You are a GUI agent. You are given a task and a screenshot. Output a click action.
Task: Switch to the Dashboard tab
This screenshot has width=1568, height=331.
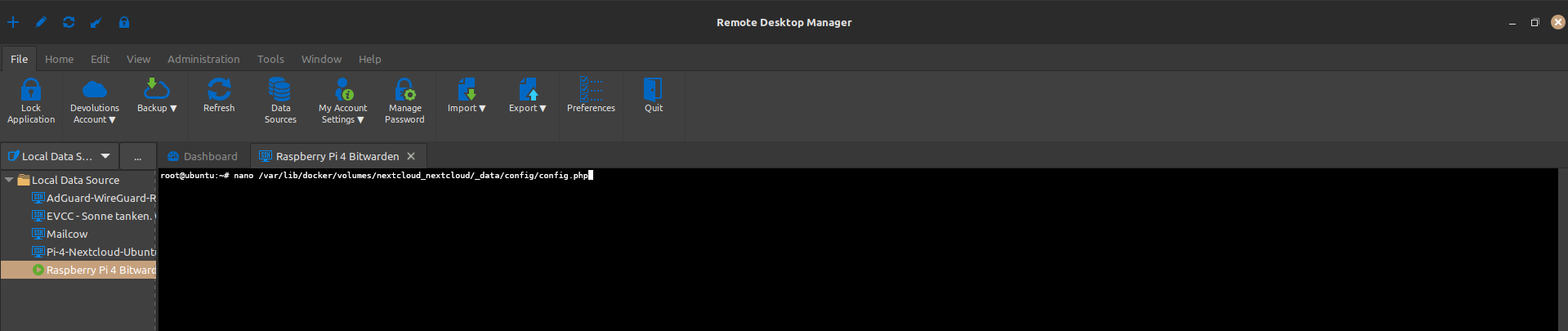tap(203, 156)
